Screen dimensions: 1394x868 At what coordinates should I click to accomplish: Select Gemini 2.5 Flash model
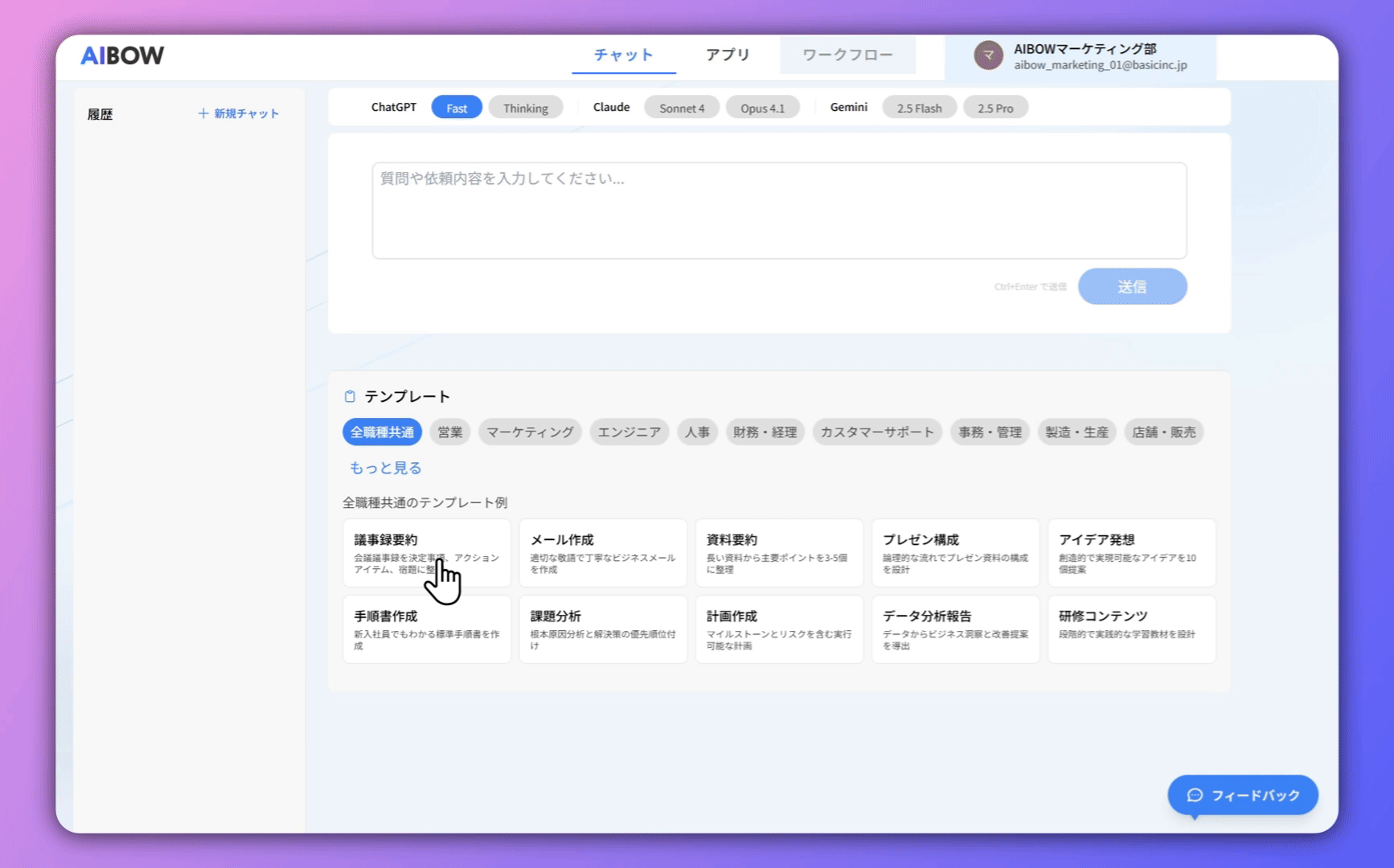[919, 108]
